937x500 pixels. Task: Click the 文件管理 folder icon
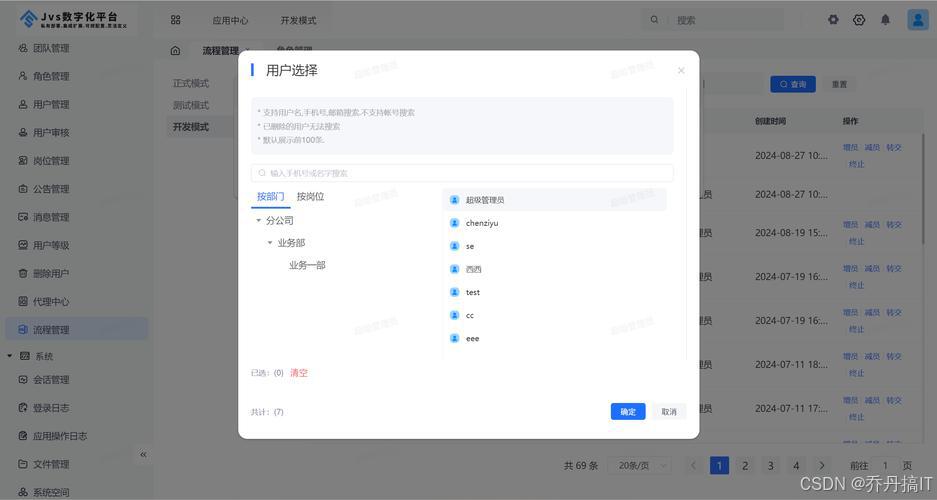23,464
